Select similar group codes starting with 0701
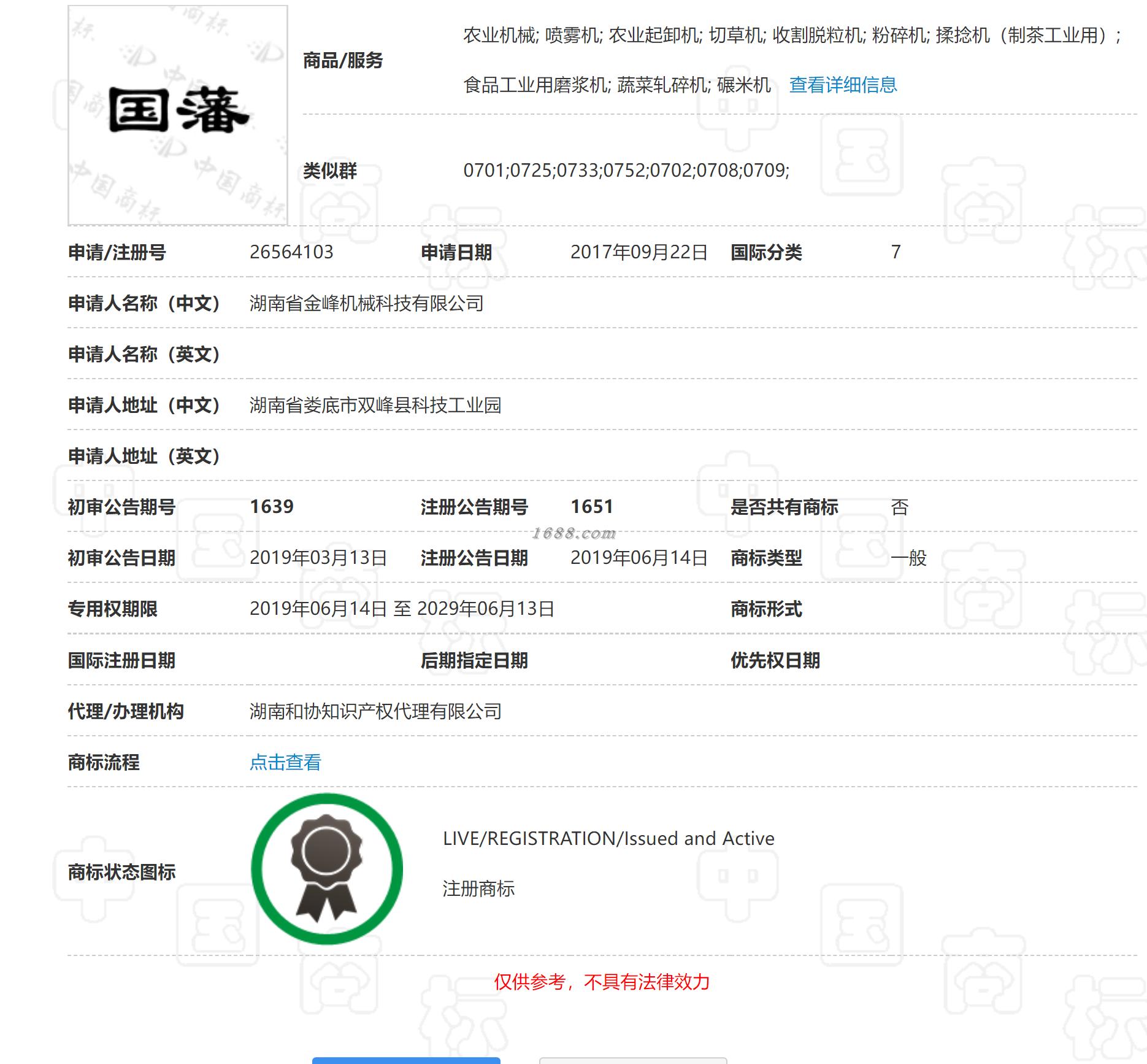This screenshot has height=1064, width=1147. [626, 170]
